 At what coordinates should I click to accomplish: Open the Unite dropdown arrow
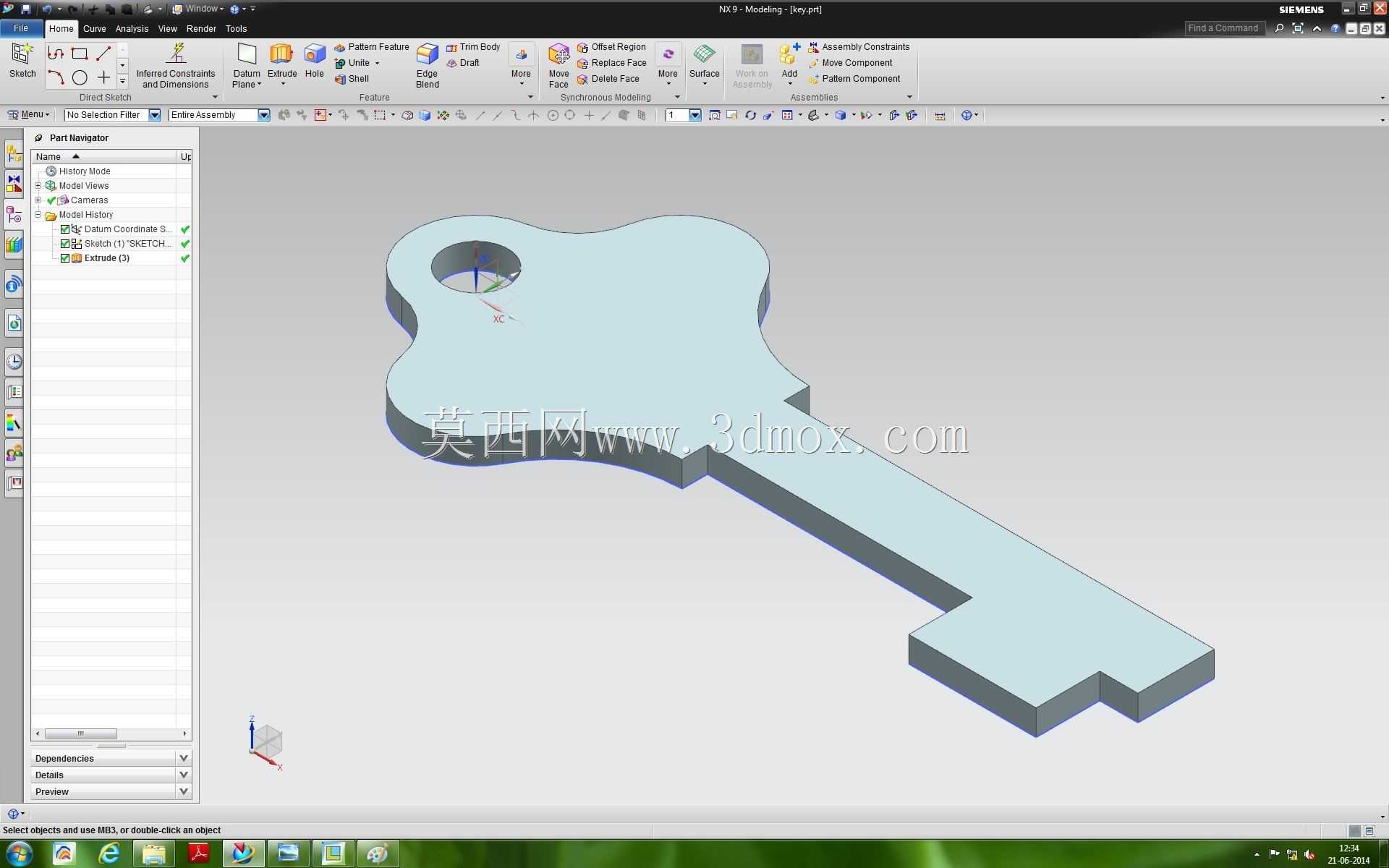coord(377,63)
